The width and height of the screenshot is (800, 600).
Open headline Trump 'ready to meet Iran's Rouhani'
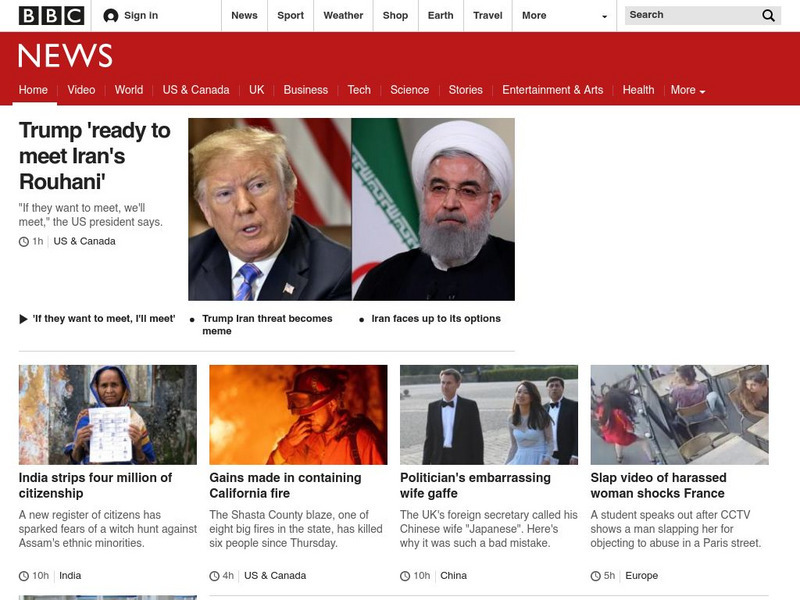tap(94, 156)
